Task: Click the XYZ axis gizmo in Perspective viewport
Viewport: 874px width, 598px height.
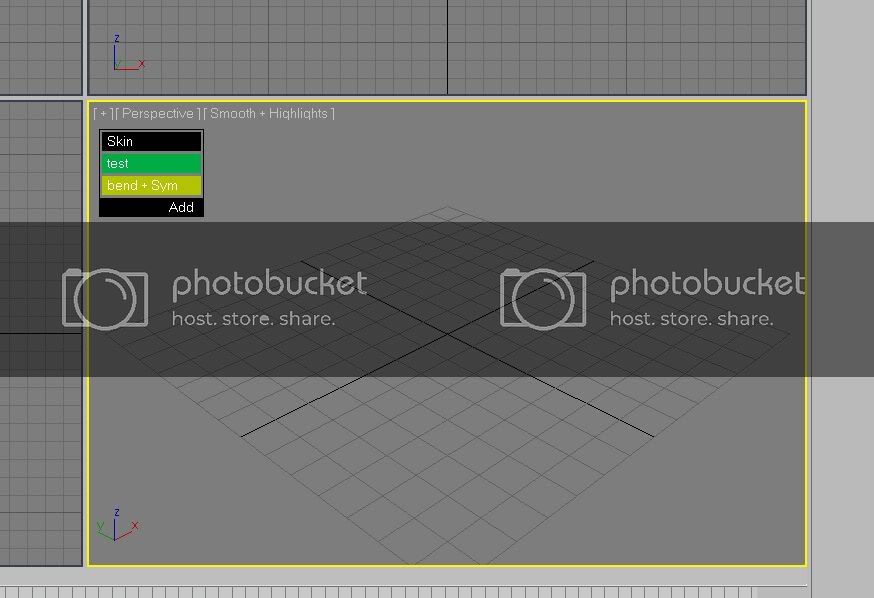Action: (x=117, y=526)
